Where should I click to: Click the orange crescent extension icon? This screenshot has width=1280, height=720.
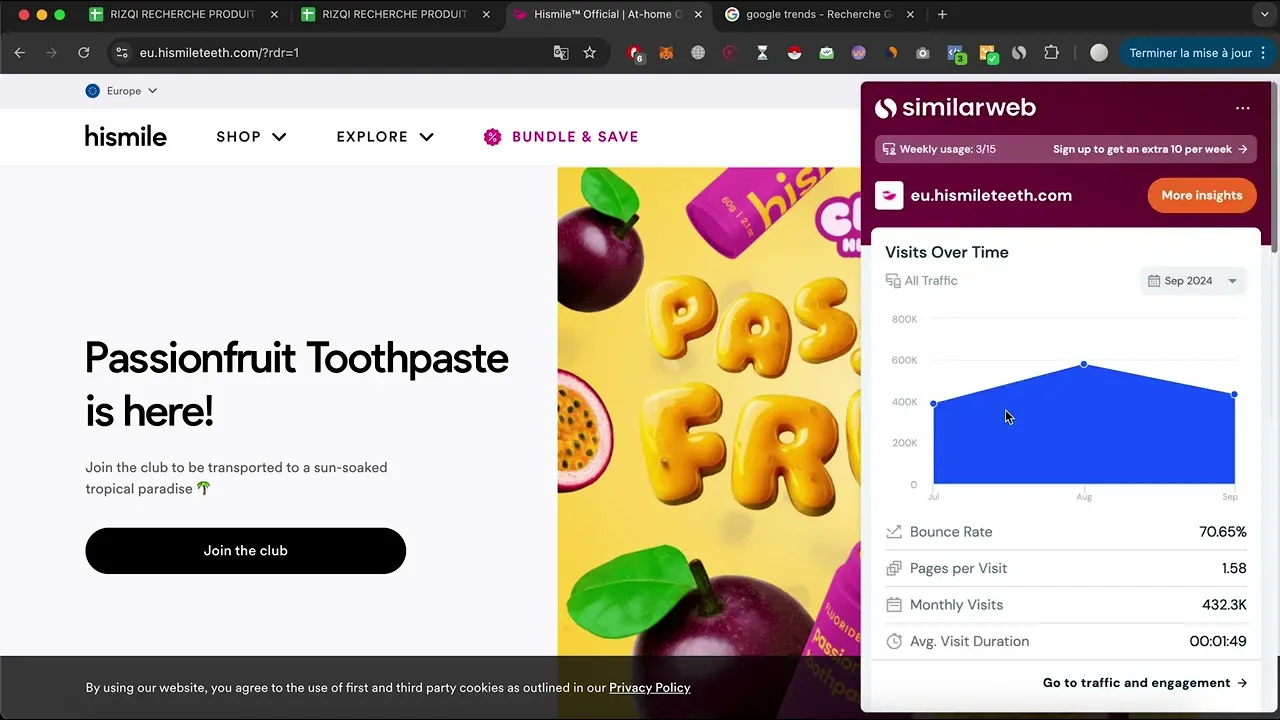click(891, 53)
